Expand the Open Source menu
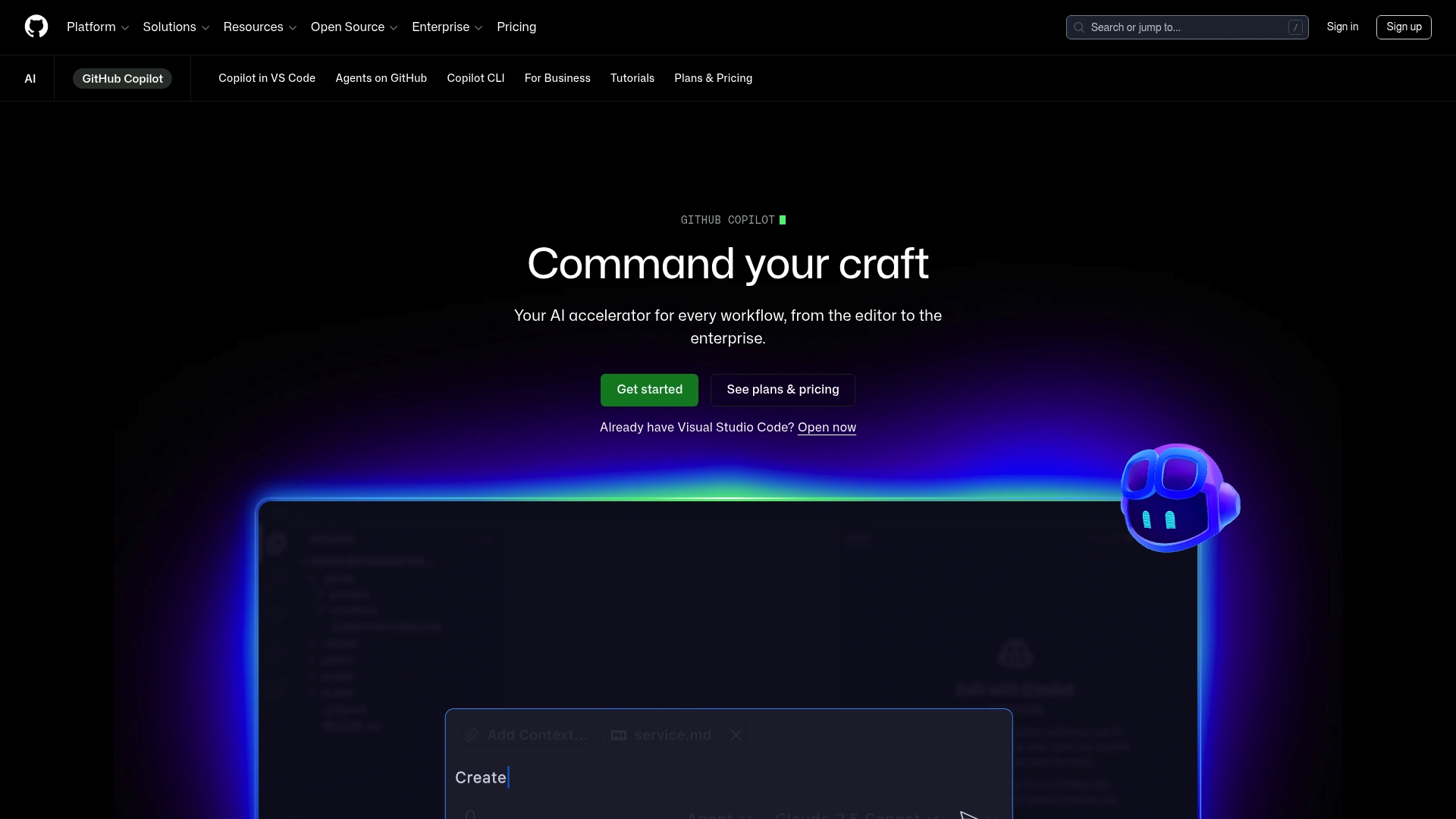The image size is (1456, 819). pos(354,27)
